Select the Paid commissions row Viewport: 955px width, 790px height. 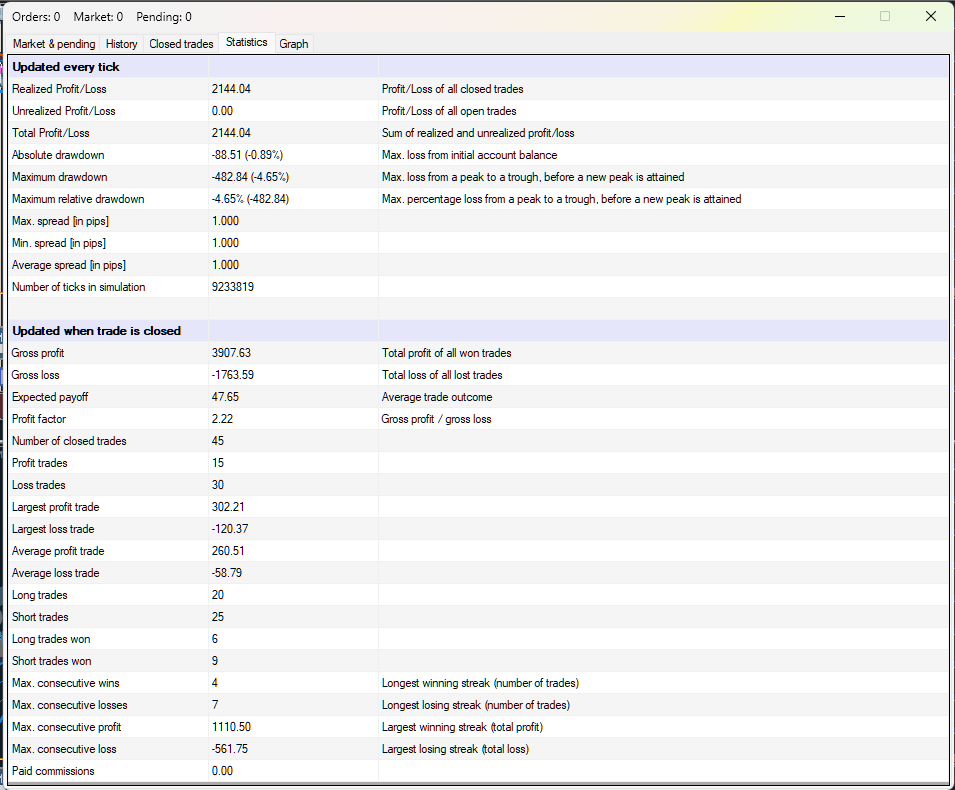[53, 771]
